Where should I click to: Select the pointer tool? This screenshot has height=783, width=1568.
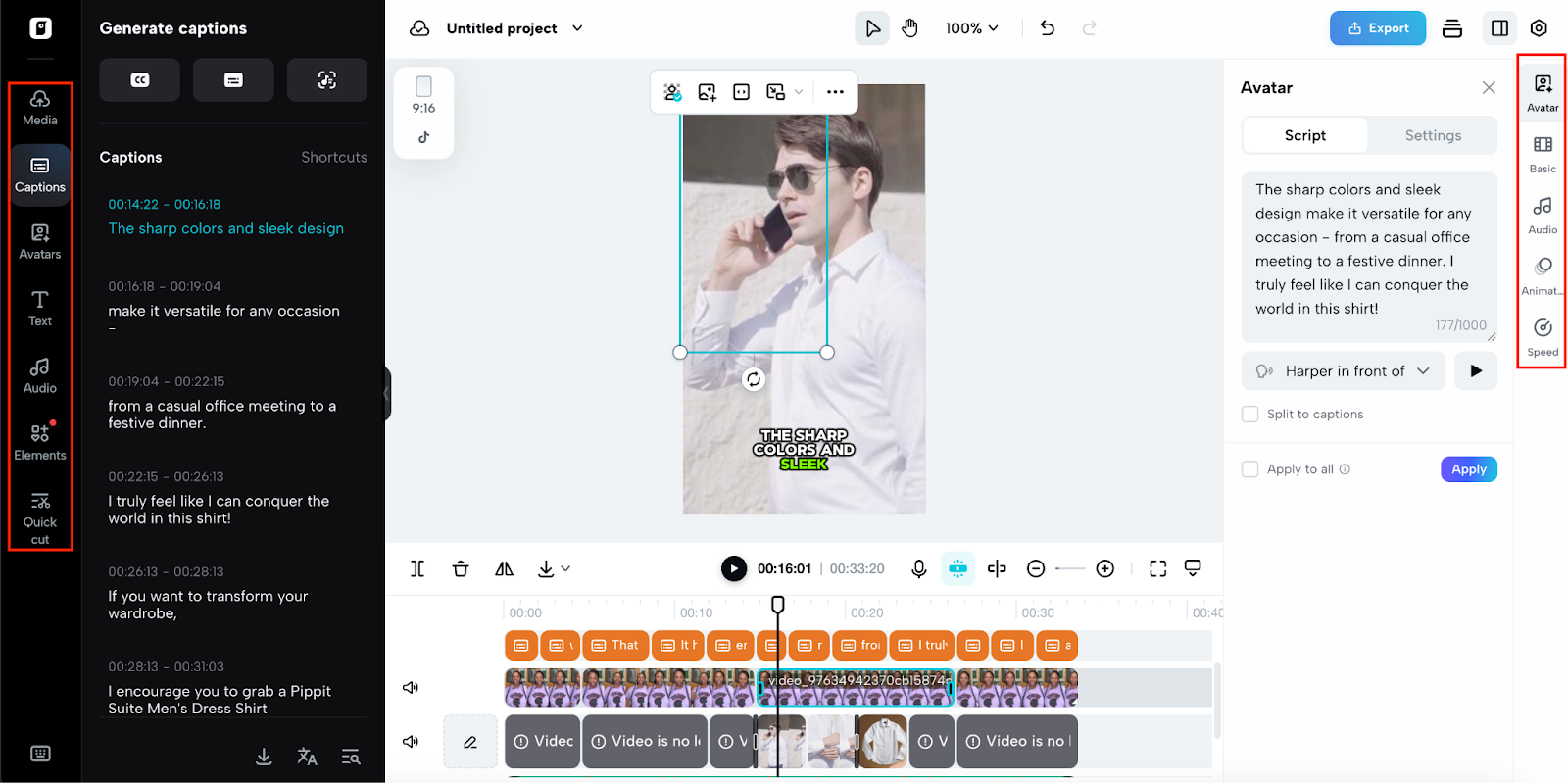[x=872, y=28]
